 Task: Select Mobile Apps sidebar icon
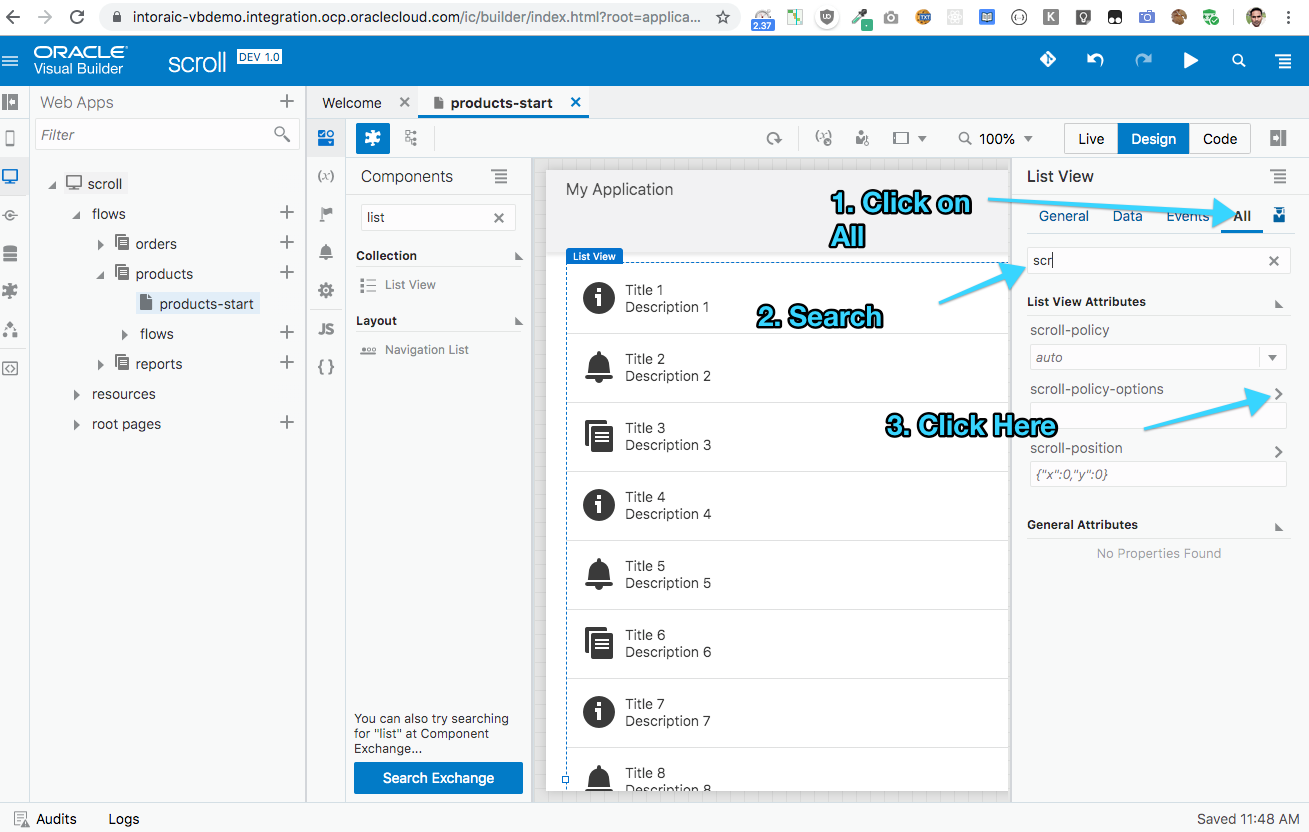pyautogui.click(x=11, y=139)
